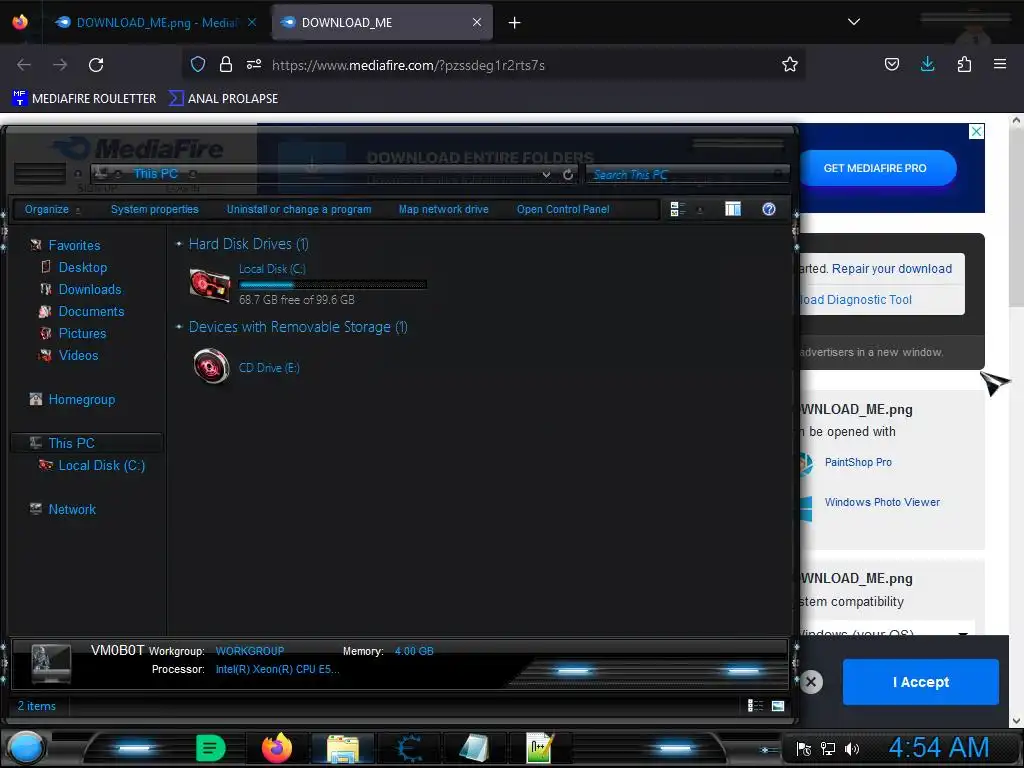
Task: Click This PC in the address breadcrumb
Action: tap(155, 174)
